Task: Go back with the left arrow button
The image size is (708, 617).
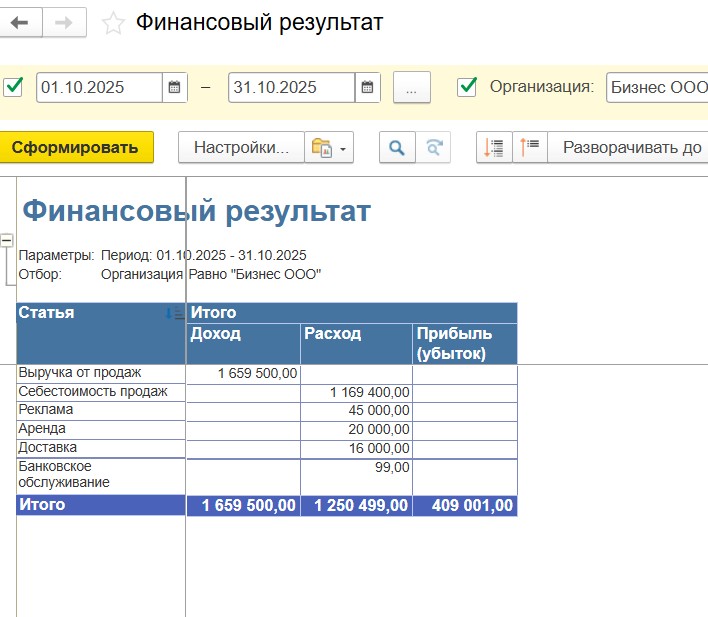Action: pyautogui.click(x=20, y=22)
